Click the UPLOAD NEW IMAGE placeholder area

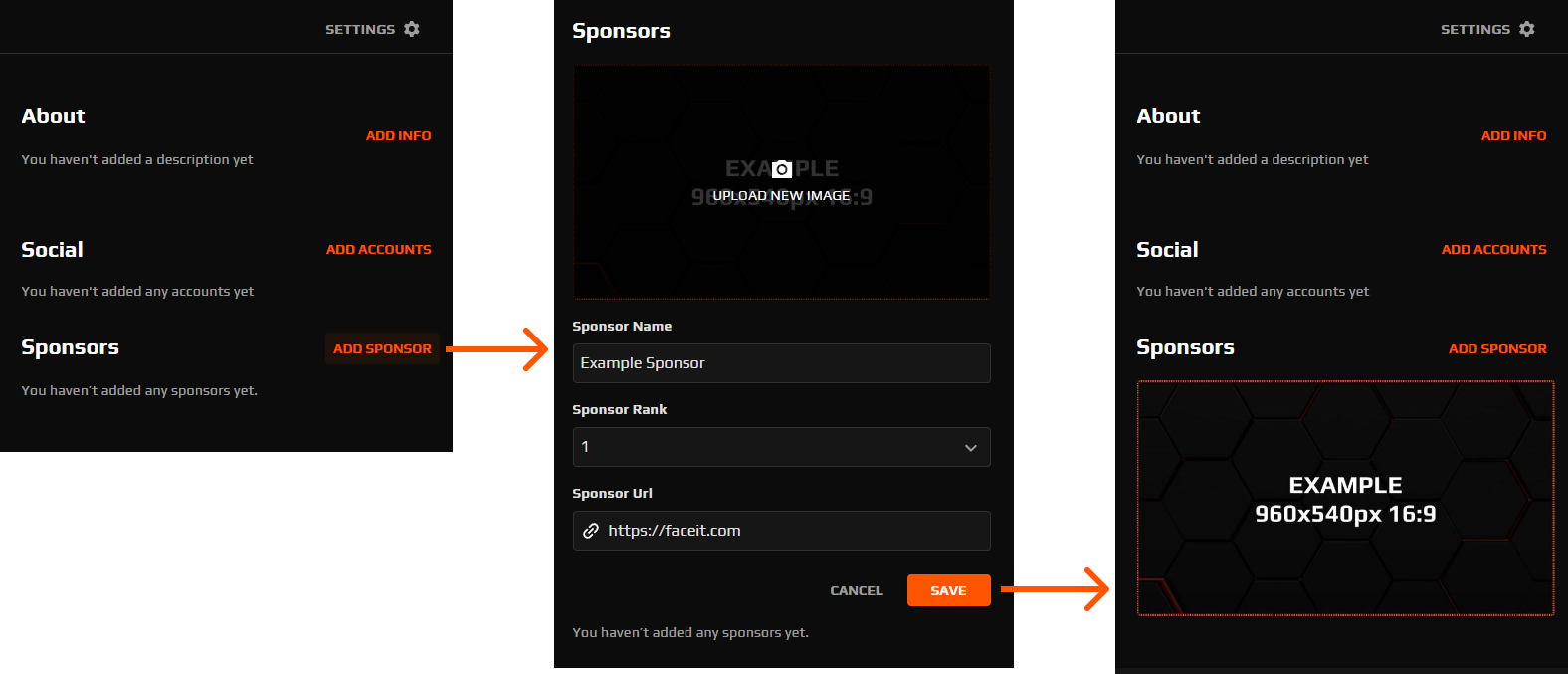(x=780, y=195)
